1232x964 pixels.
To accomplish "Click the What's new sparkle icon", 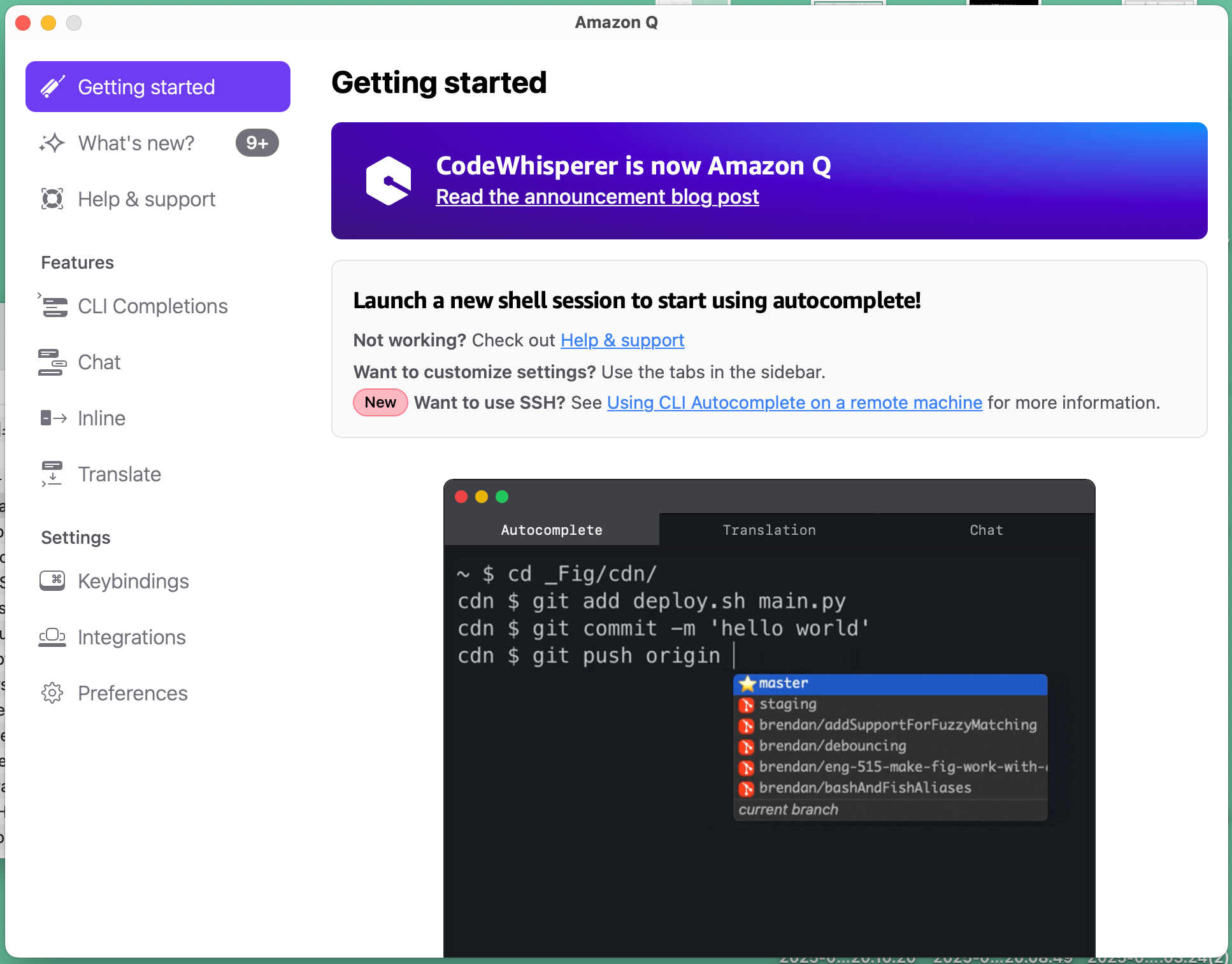I will click(x=52, y=143).
